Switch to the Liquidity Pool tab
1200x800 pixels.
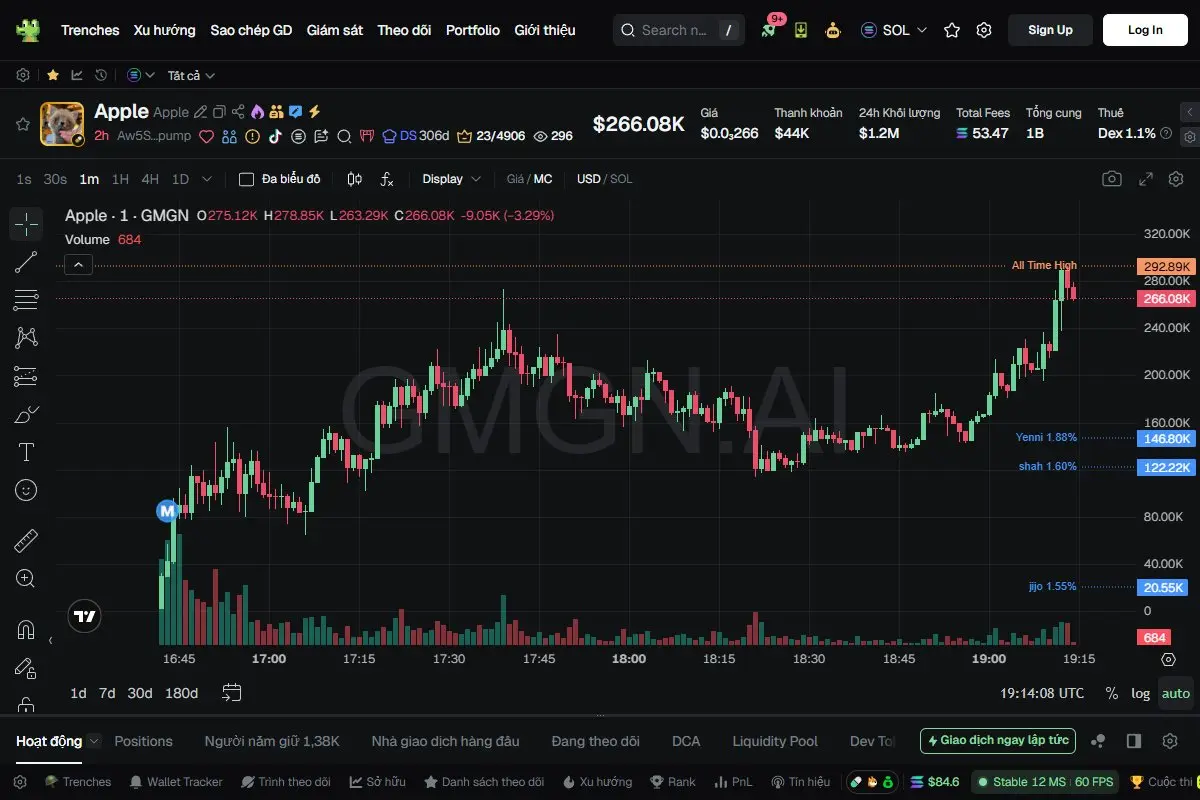pyautogui.click(x=775, y=741)
